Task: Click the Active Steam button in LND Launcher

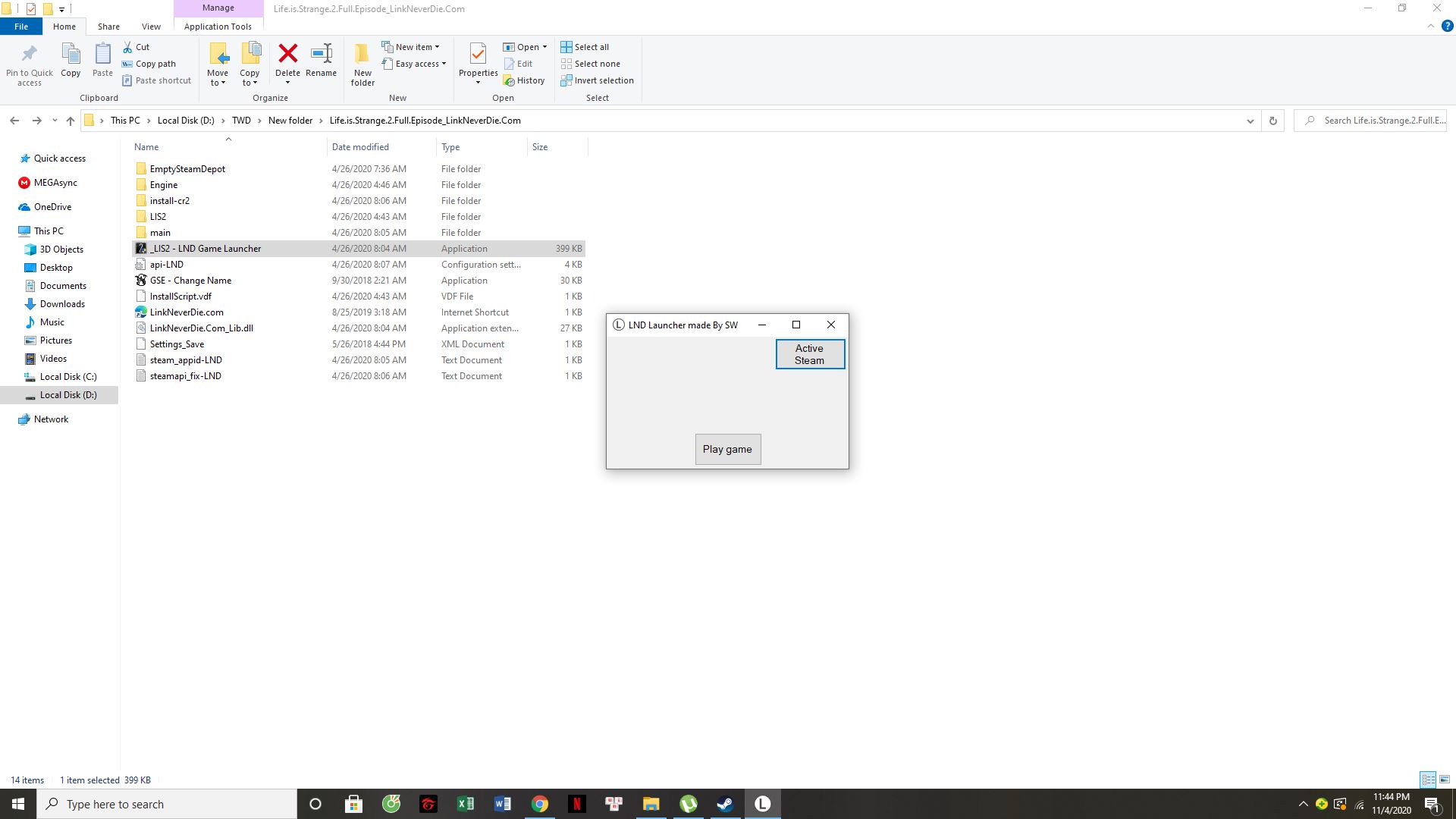Action: pos(809,354)
